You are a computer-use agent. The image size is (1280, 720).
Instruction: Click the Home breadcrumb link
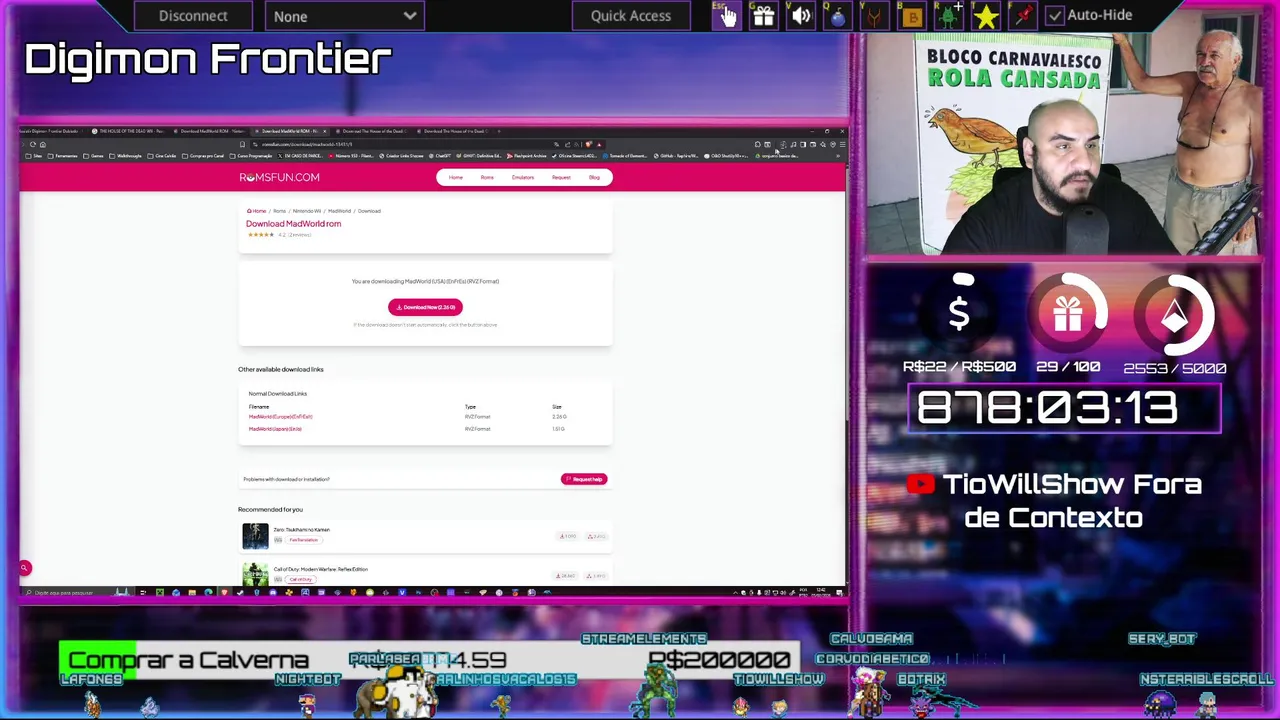tap(257, 211)
